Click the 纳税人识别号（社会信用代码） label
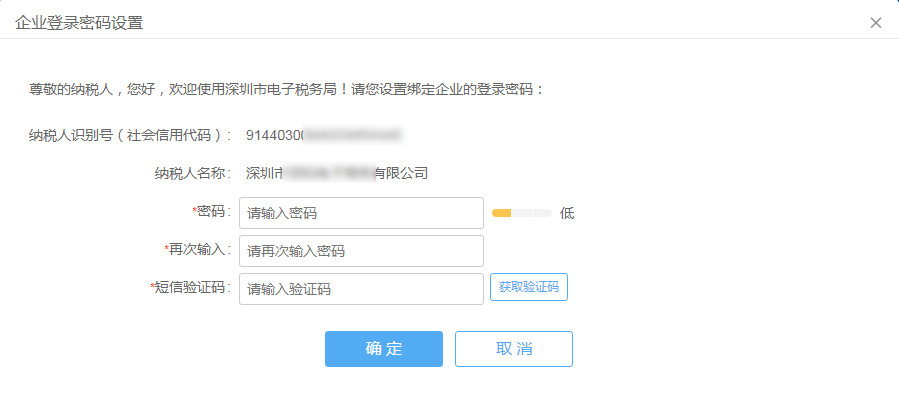Screen dimensions: 899x408 point(130,135)
